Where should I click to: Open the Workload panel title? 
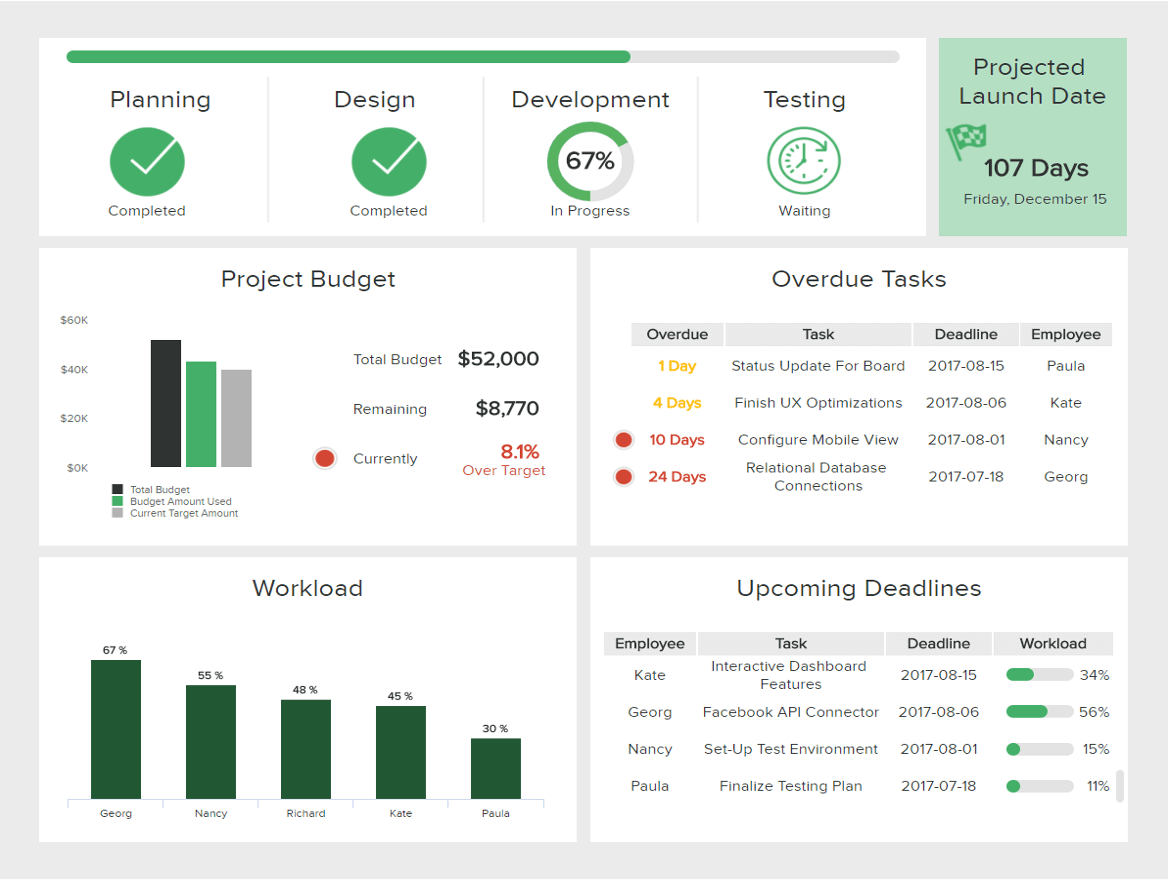point(307,589)
